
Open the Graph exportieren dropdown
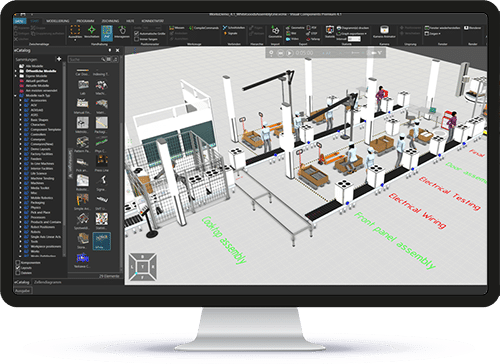[x=366, y=34]
